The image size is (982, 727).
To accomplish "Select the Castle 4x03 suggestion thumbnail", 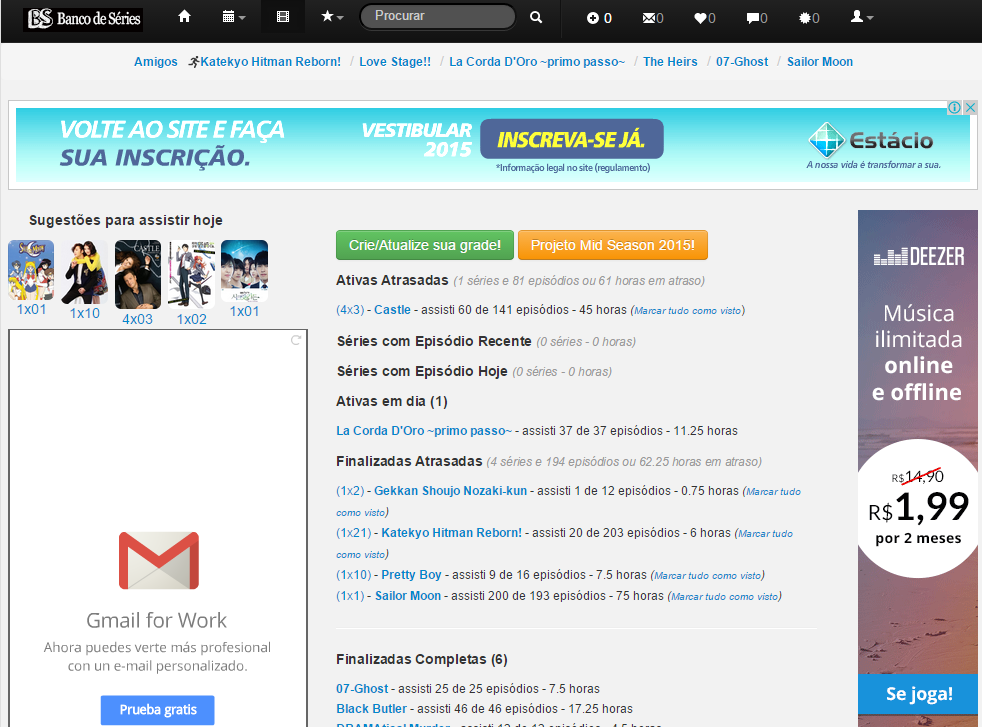I will tap(138, 275).
